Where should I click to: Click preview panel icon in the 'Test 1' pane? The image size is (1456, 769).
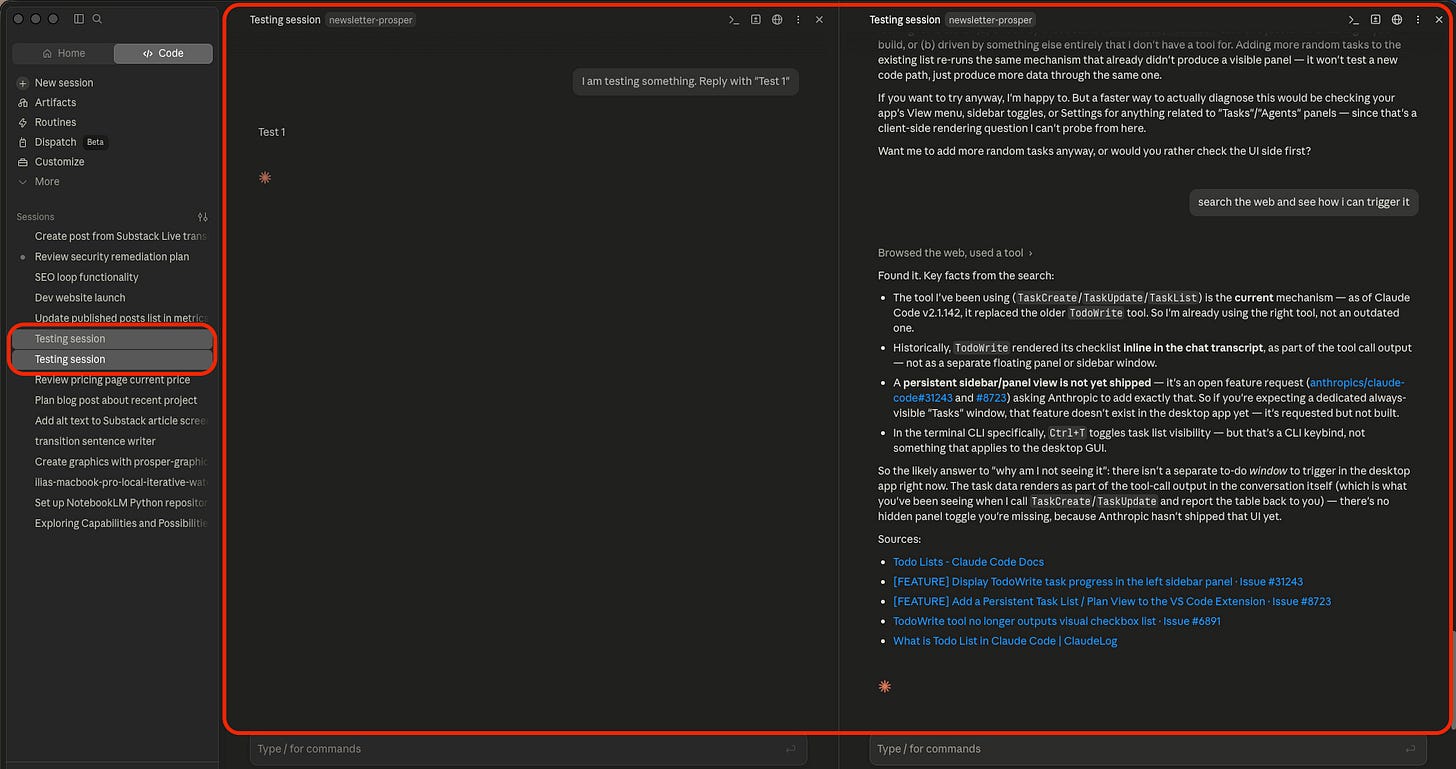point(755,20)
